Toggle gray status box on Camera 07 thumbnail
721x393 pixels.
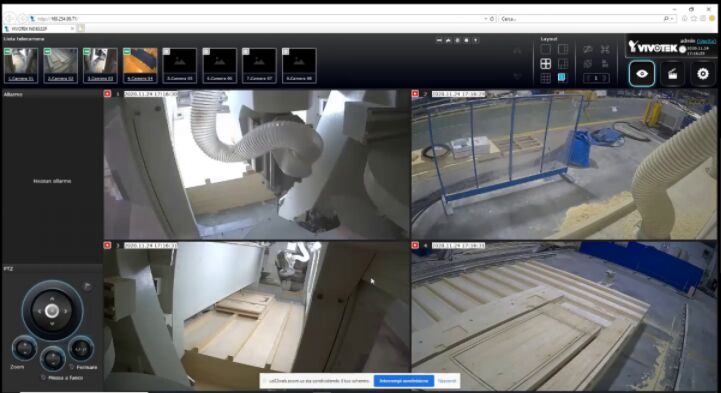(246, 52)
